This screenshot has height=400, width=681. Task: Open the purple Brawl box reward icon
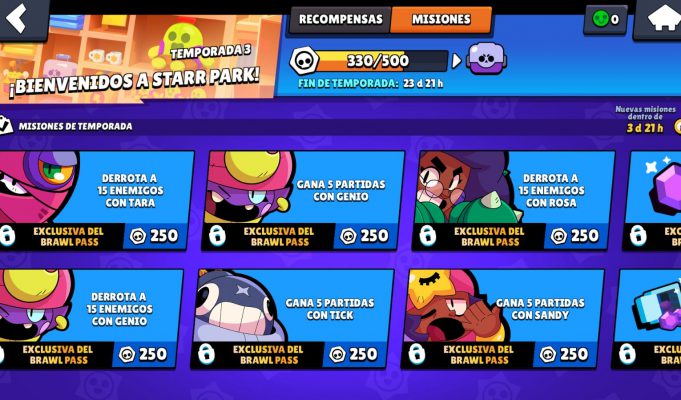click(486, 59)
